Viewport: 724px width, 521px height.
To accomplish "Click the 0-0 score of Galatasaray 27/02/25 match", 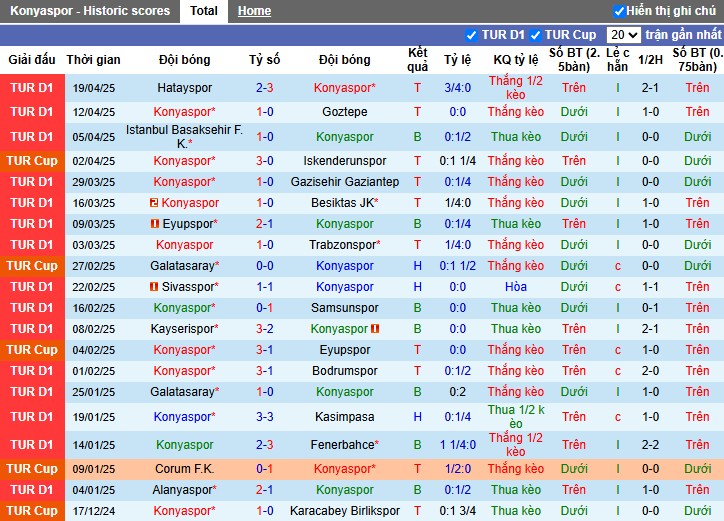I will (265, 266).
